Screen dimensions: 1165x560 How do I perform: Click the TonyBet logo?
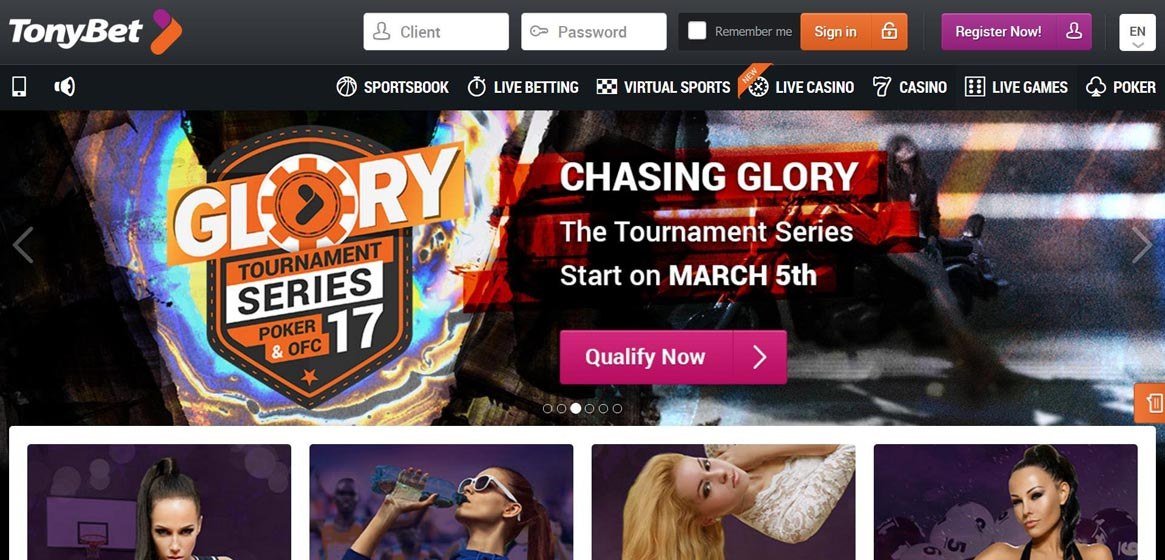tap(95, 32)
